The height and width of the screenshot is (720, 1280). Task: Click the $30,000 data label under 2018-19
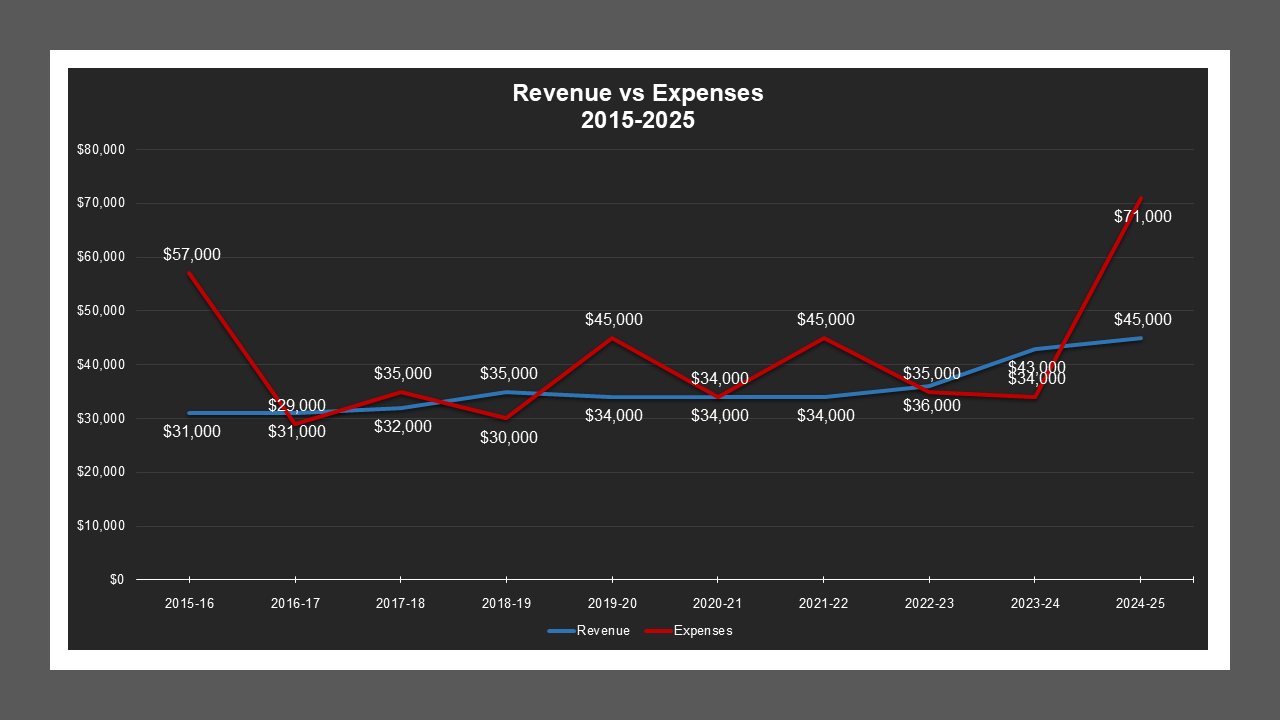(510, 437)
